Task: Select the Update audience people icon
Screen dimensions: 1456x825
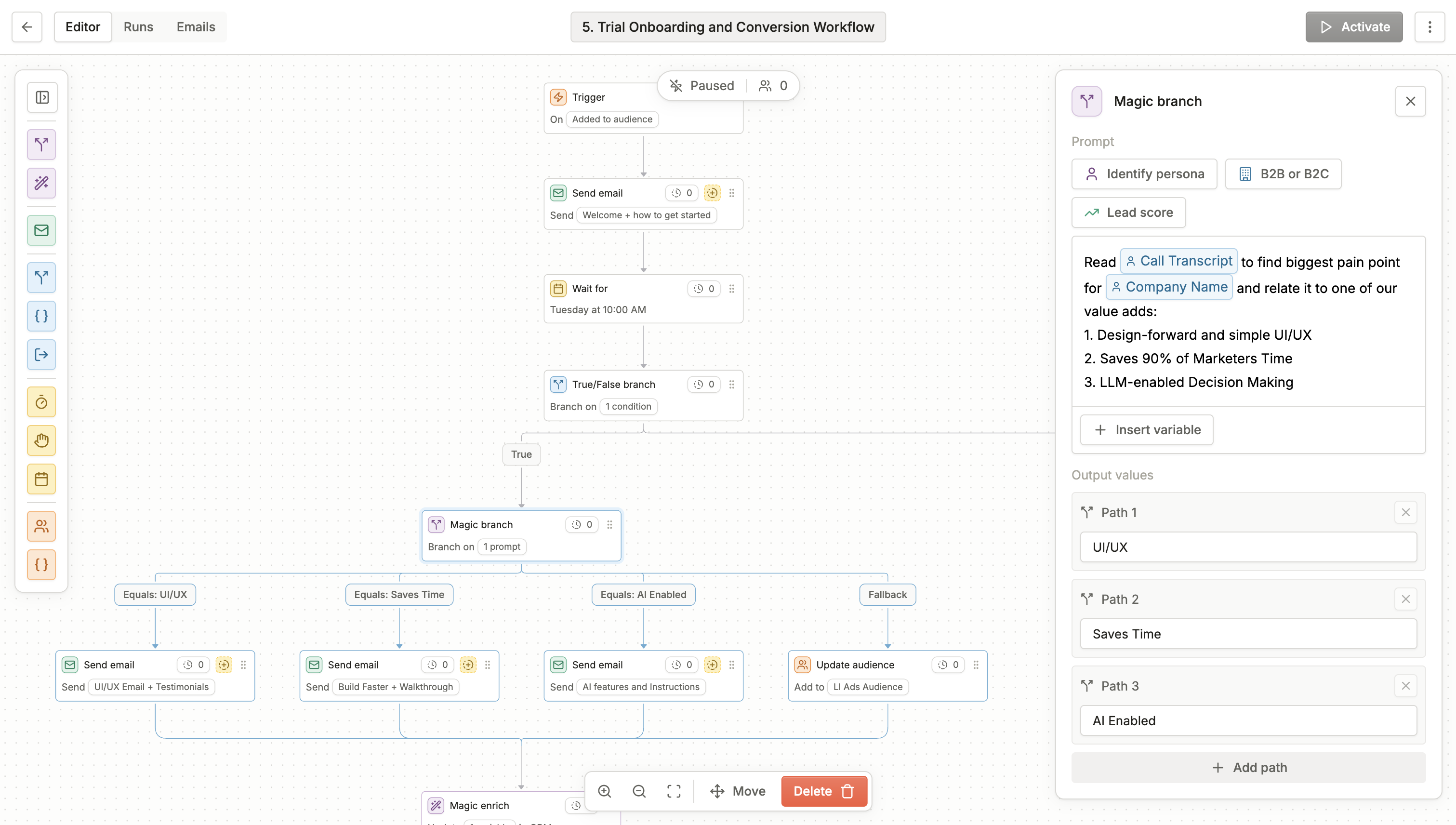Action: coord(41,526)
